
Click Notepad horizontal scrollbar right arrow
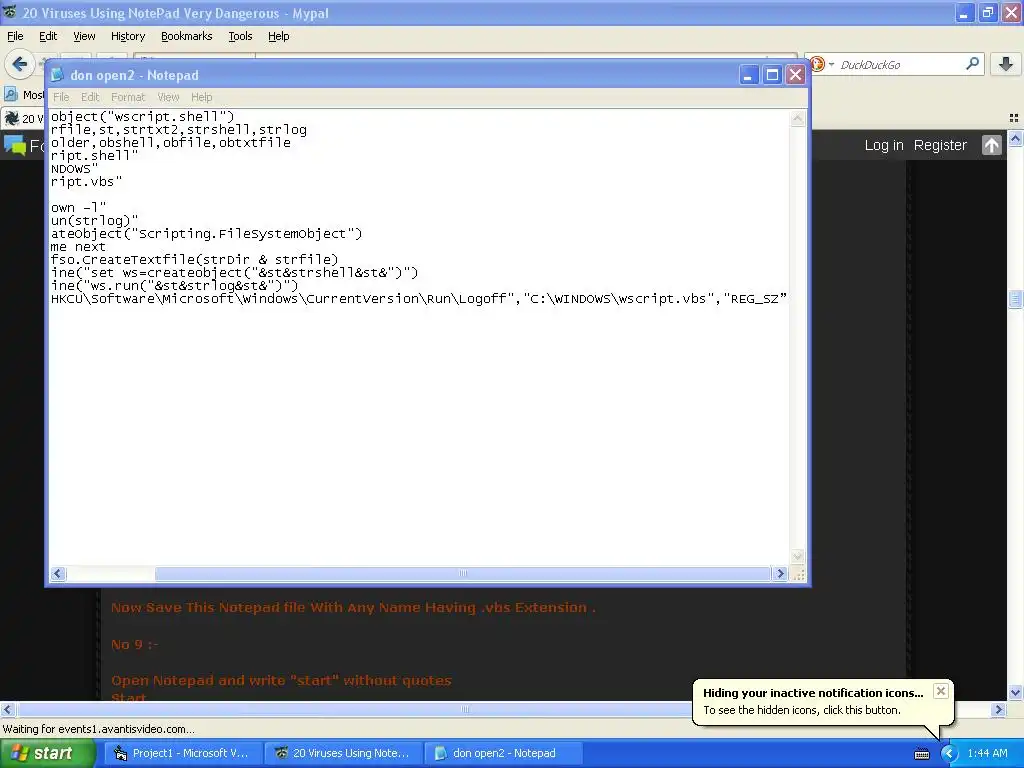coord(780,573)
